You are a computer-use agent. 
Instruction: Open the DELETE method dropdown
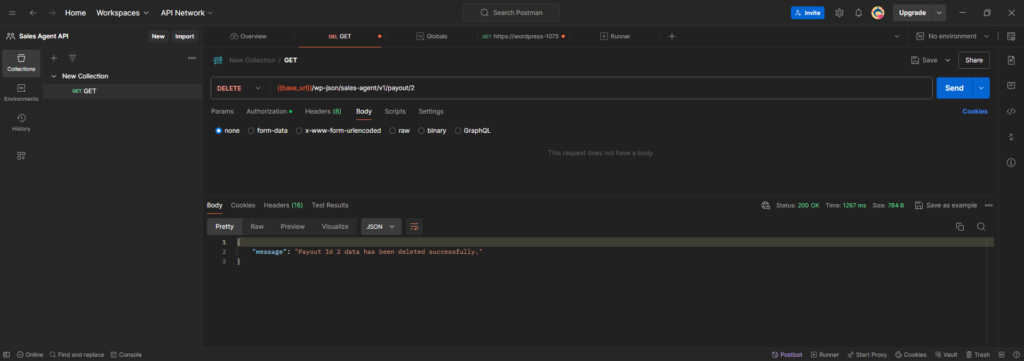tap(240, 88)
